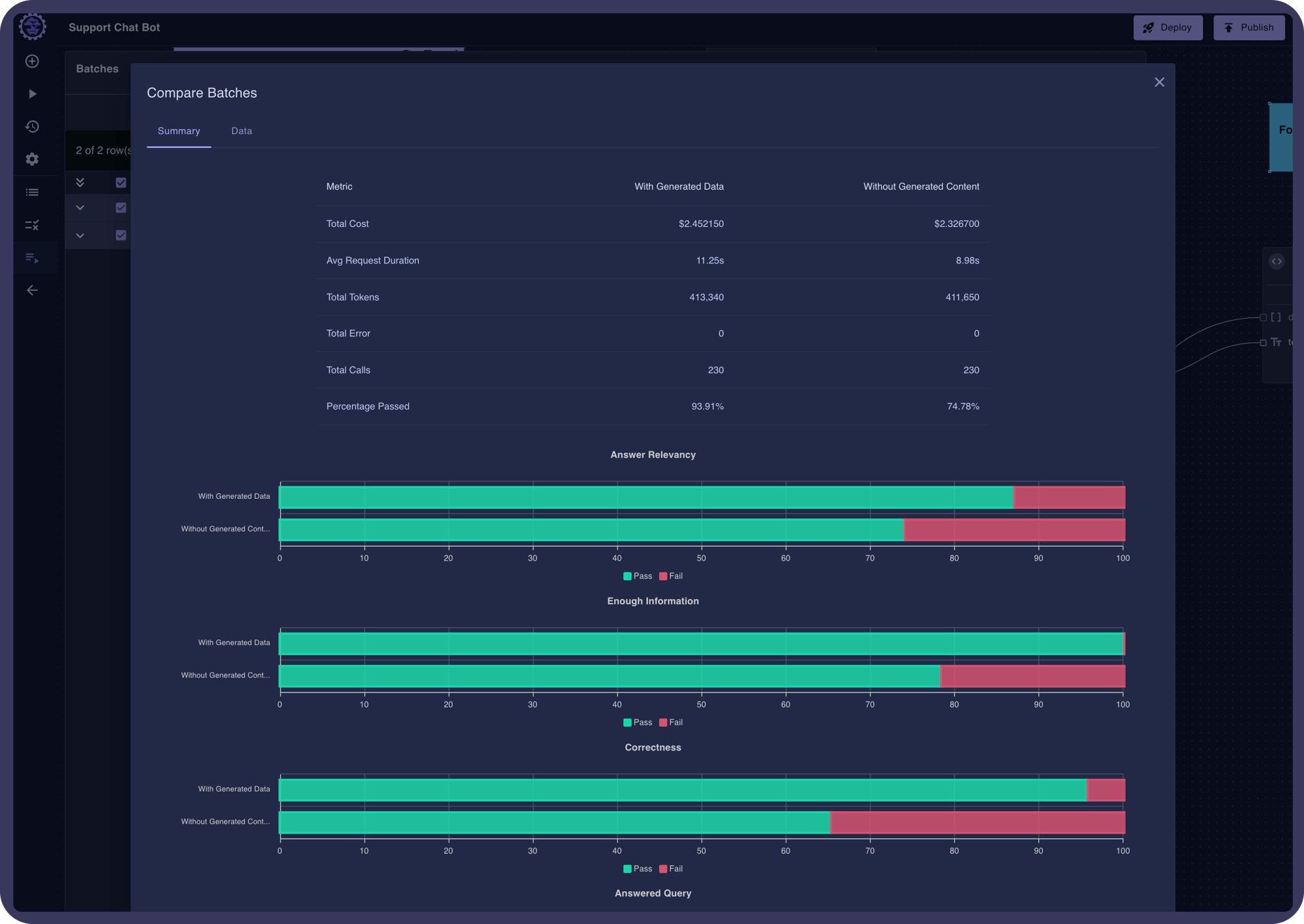Image resolution: width=1304 pixels, height=924 pixels.
Task: Click the list view sidebar icon
Action: click(x=32, y=192)
